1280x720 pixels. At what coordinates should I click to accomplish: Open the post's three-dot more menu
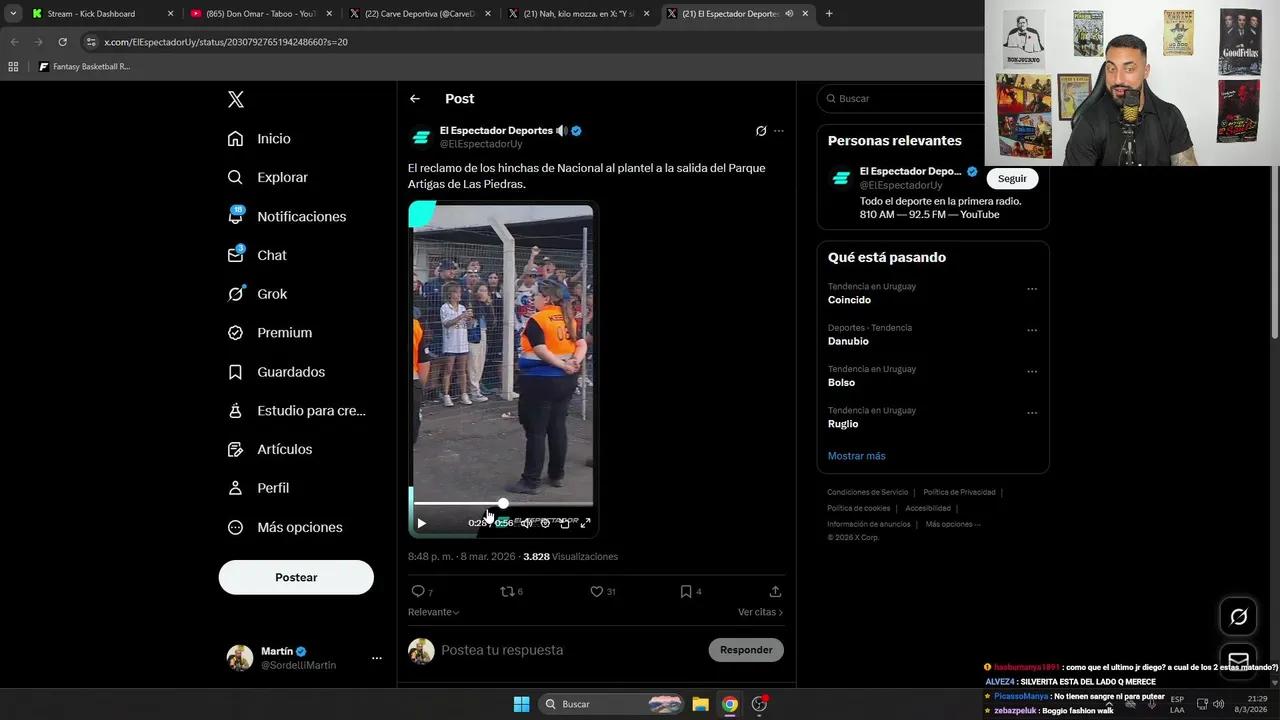[779, 131]
